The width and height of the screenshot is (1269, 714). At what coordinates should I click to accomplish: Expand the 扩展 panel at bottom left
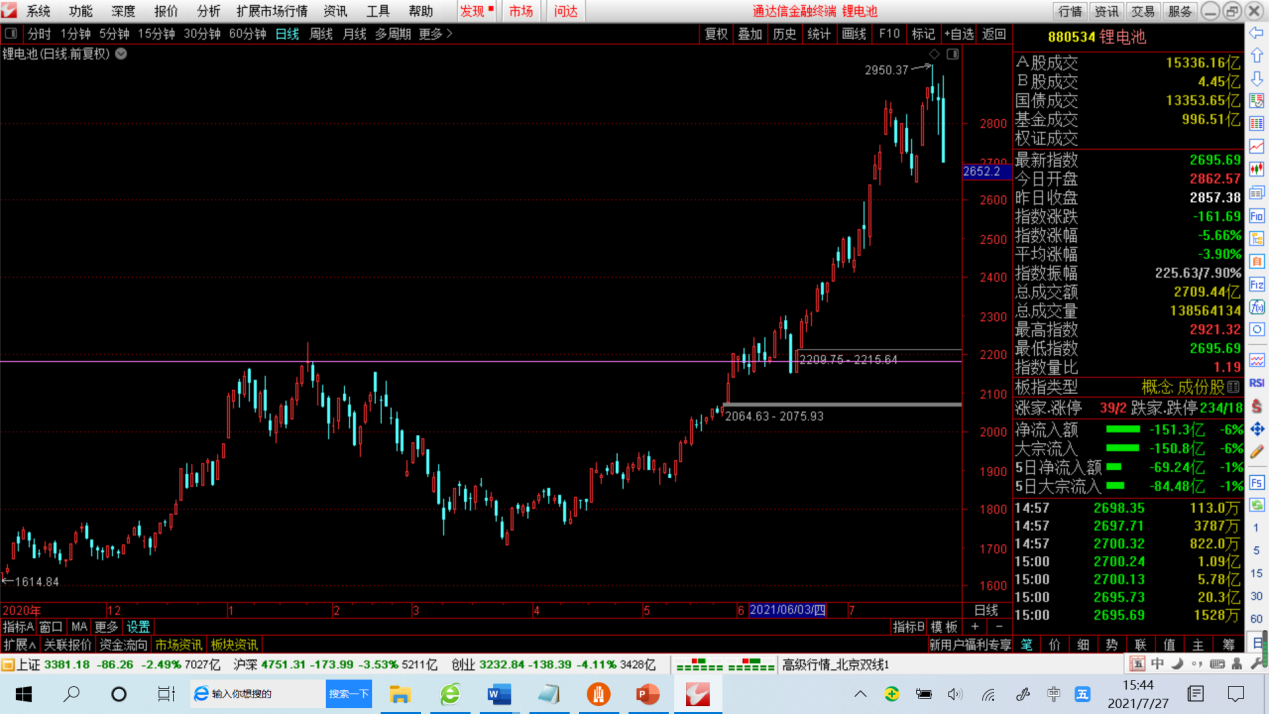18,645
